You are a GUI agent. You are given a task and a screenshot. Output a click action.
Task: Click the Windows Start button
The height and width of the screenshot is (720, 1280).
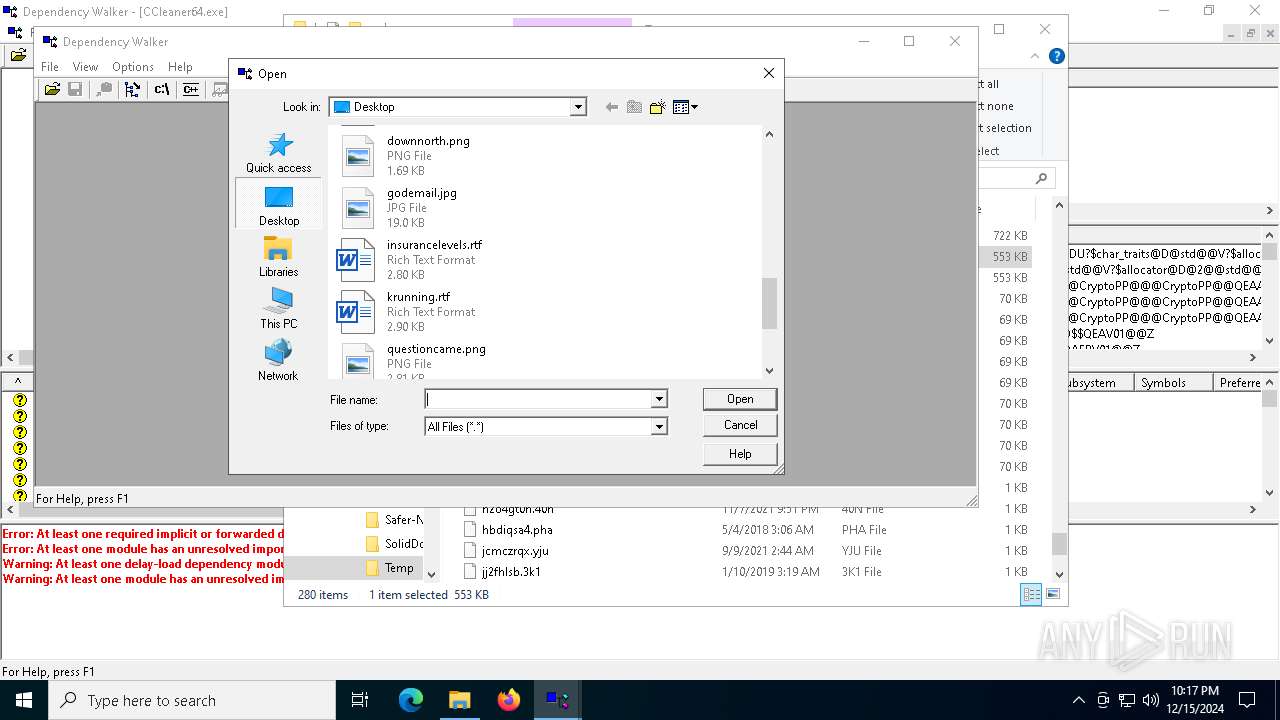[24, 700]
